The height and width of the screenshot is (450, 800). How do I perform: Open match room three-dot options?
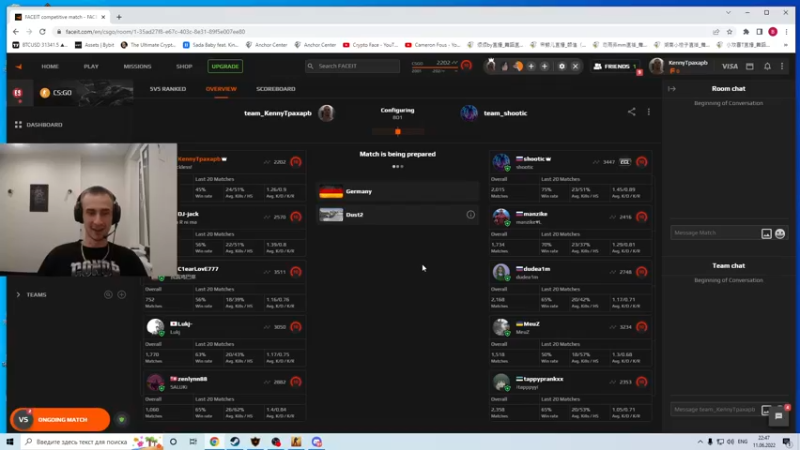648,112
